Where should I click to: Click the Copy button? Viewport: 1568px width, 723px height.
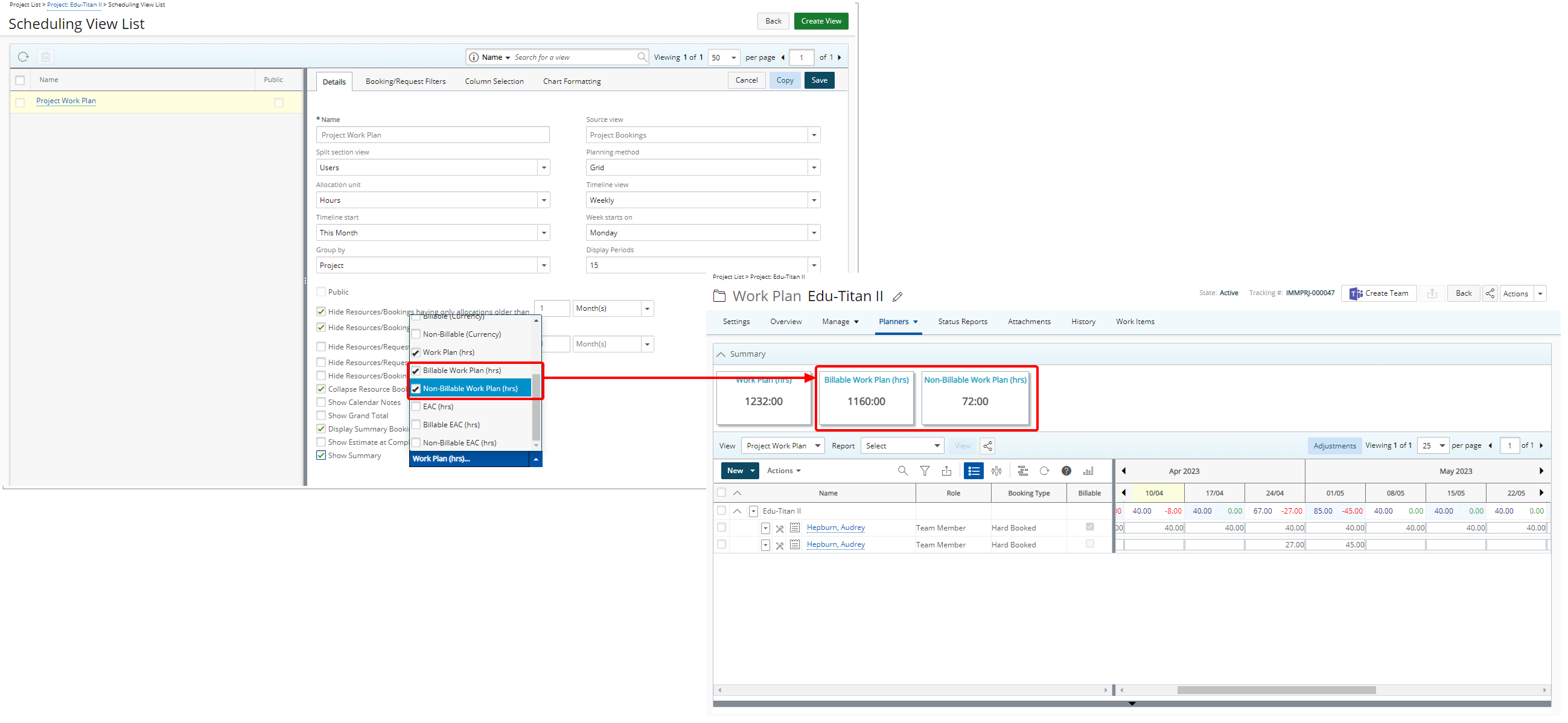point(785,80)
